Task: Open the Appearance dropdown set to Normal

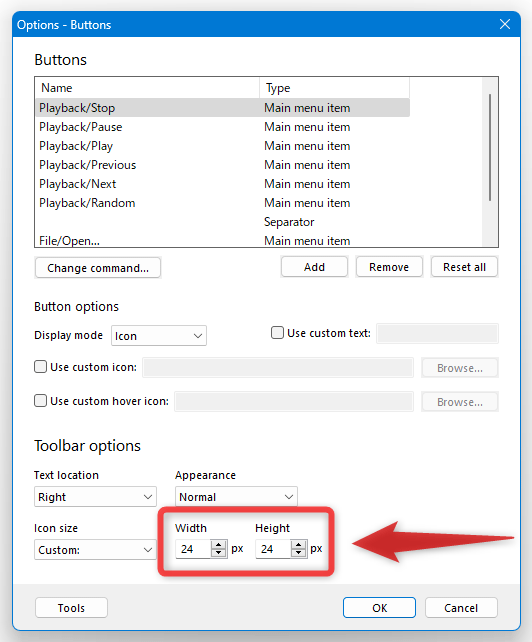Action: click(236, 497)
